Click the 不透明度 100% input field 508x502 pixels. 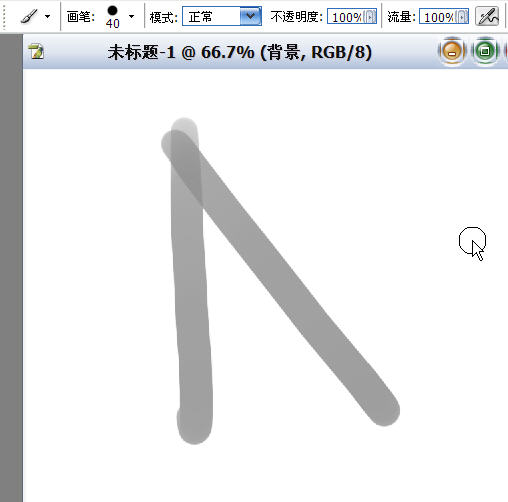click(x=346, y=17)
